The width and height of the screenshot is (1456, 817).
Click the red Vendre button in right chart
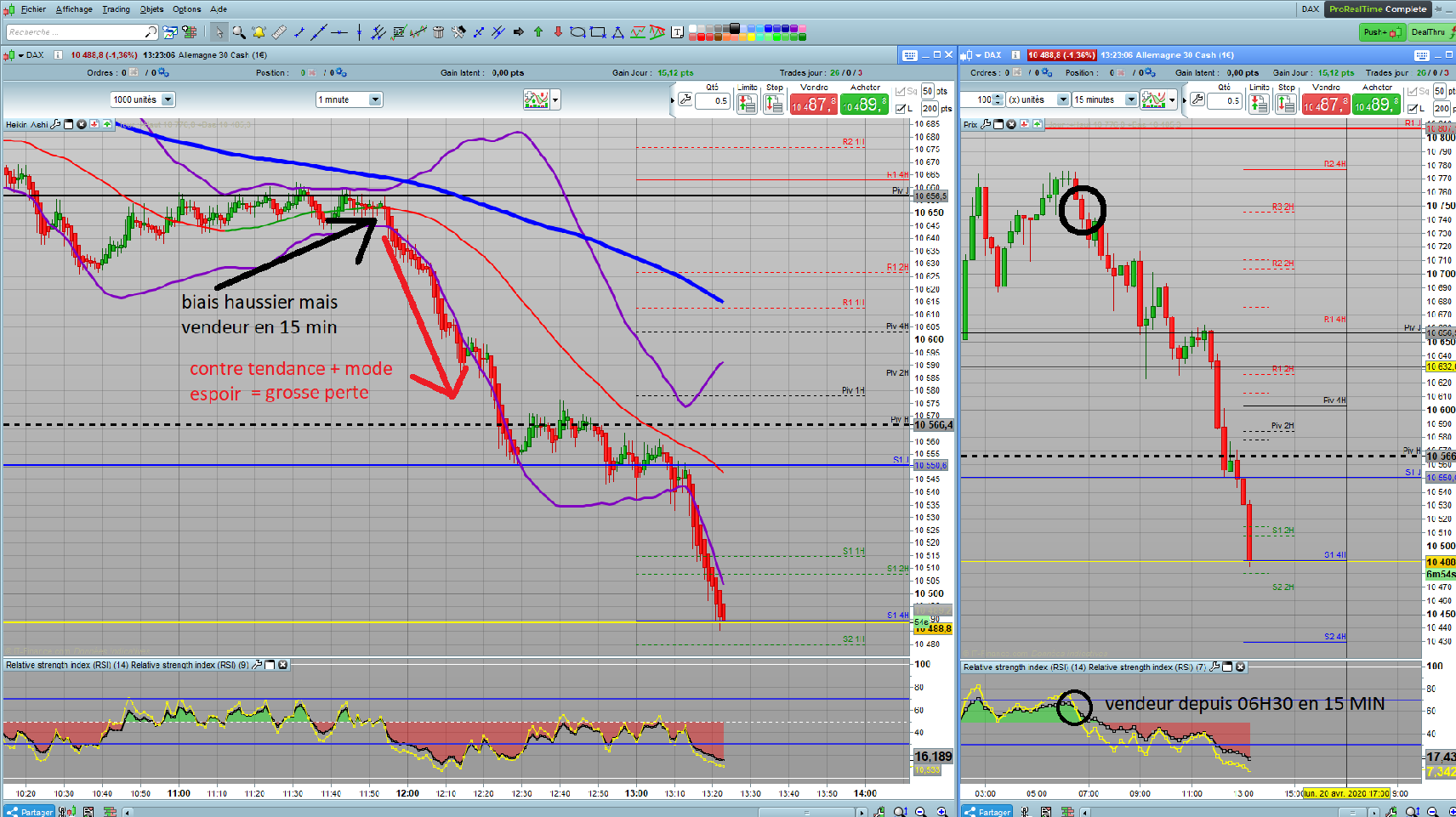point(1326,104)
